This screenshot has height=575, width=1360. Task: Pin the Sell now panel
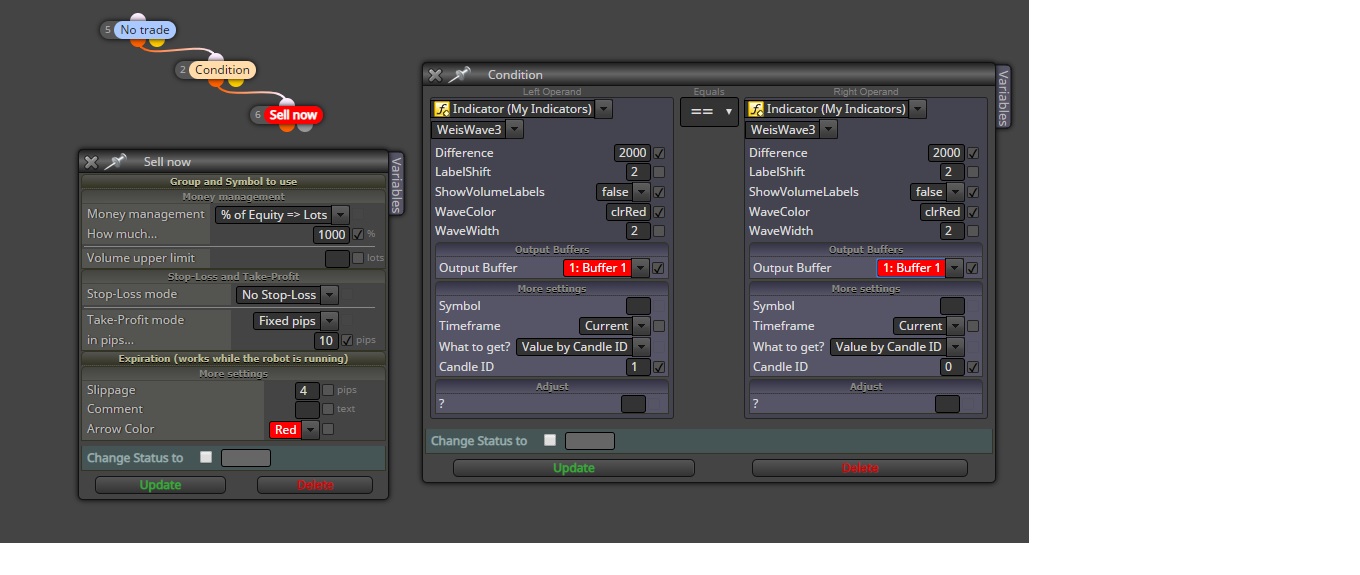[x=117, y=162]
